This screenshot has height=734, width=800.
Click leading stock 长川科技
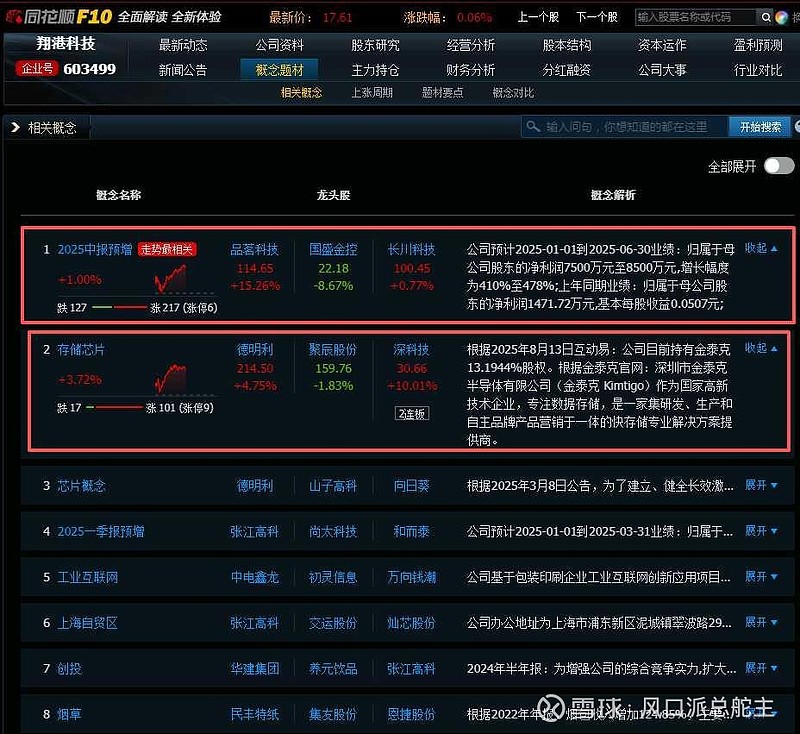411,249
